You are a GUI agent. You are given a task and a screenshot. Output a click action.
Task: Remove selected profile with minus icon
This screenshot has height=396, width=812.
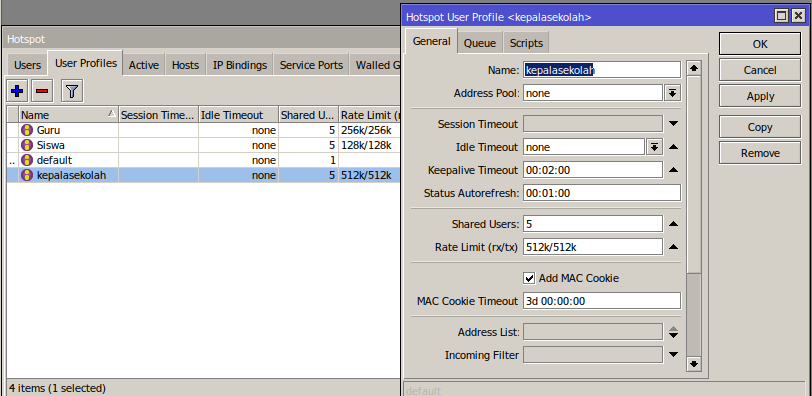click(x=42, y=92)
